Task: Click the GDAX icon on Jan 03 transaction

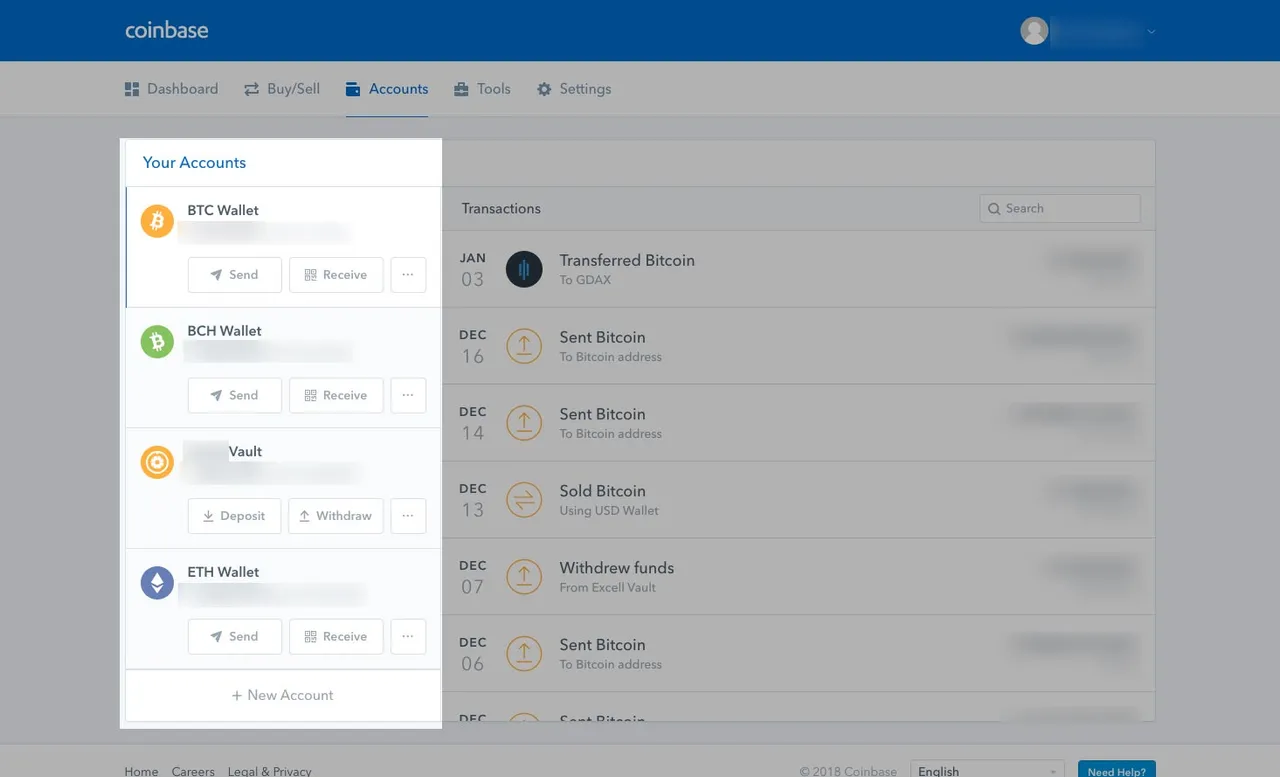Action: (x=524, y=269)
